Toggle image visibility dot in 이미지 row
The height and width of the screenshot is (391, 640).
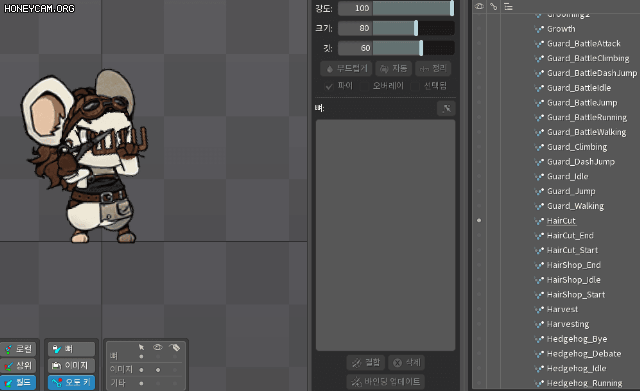[158, 370]
